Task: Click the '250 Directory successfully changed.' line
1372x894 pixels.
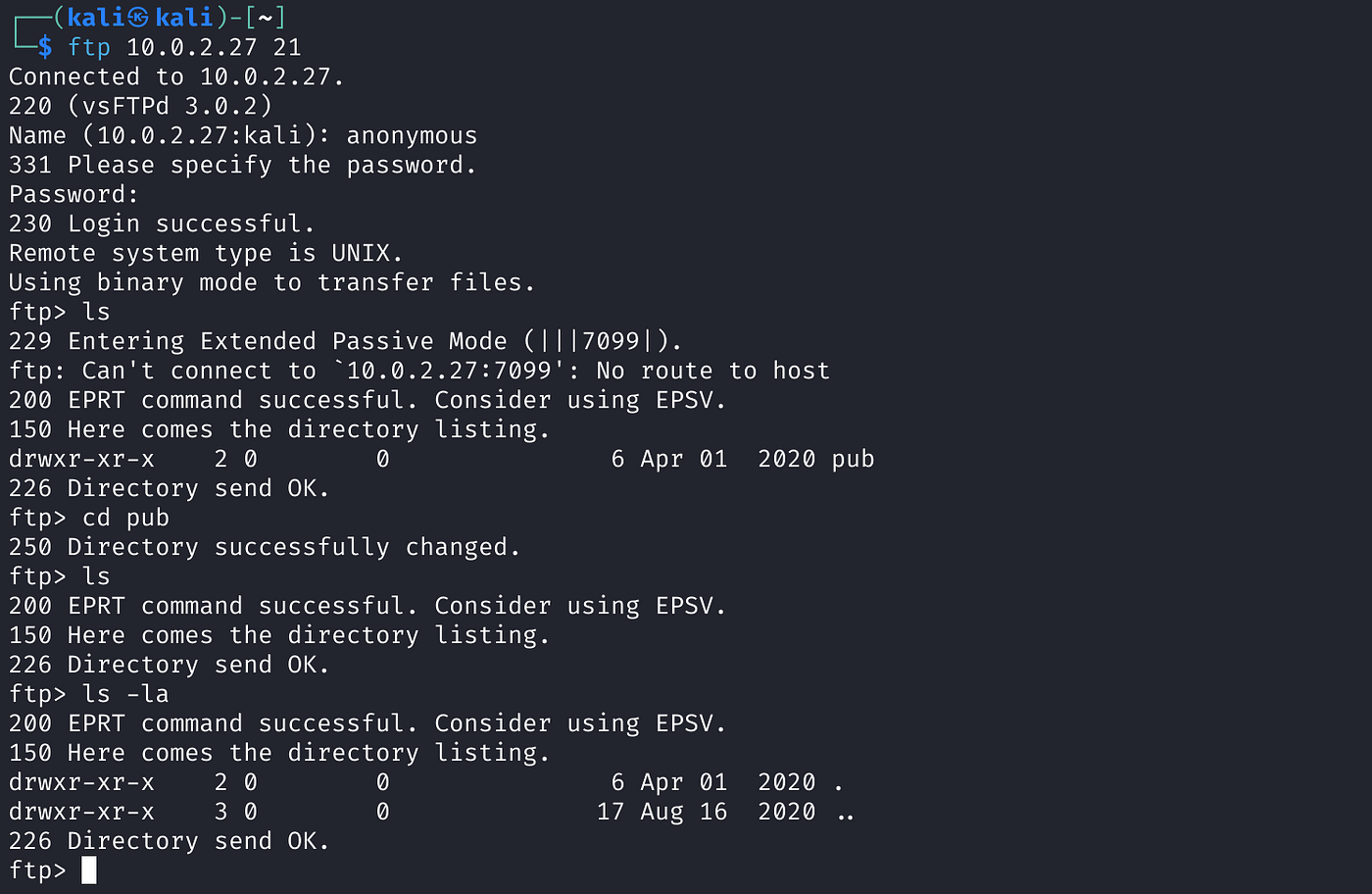Action: pos(265,547)
